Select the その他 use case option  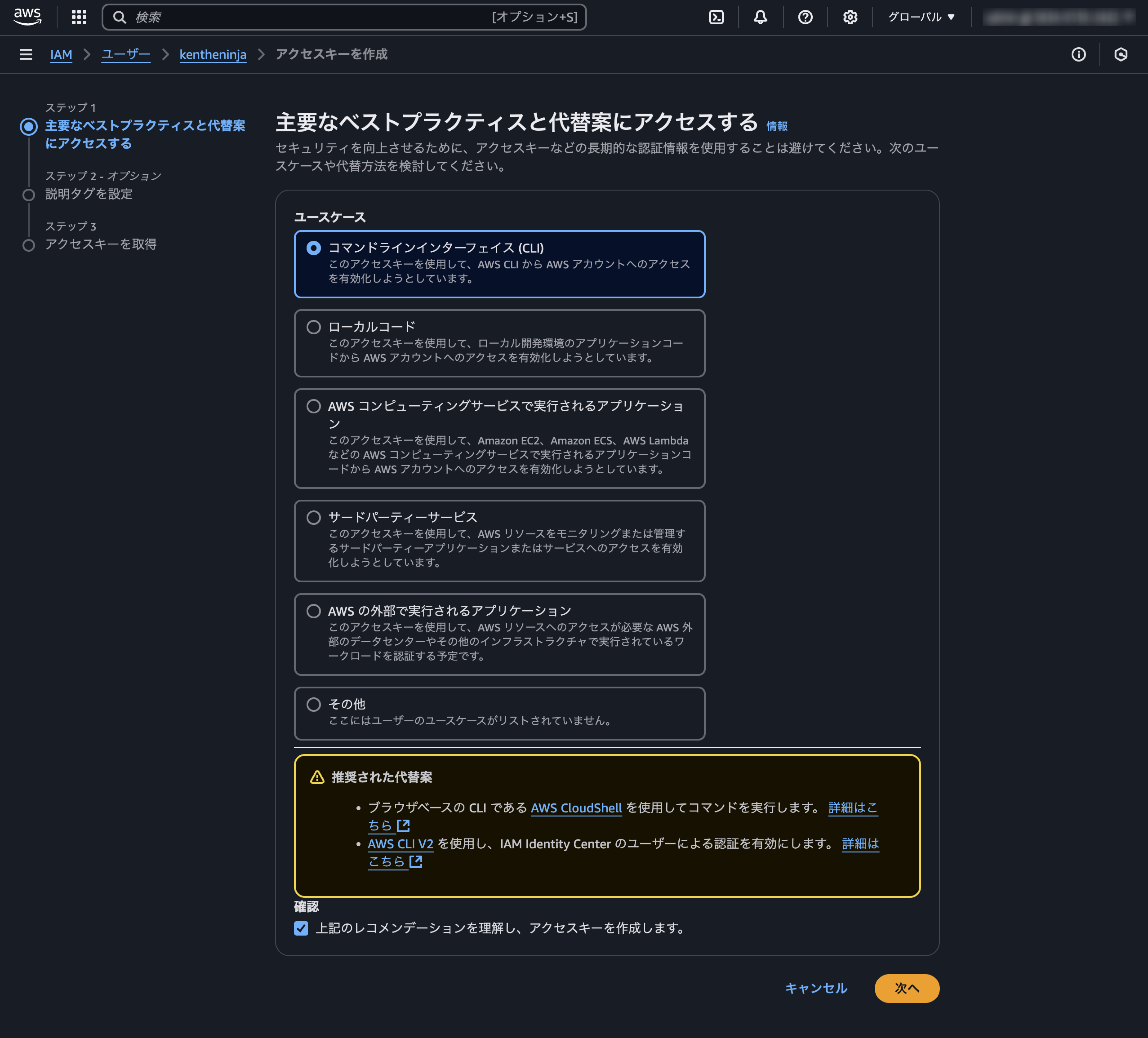pos(313,704)
